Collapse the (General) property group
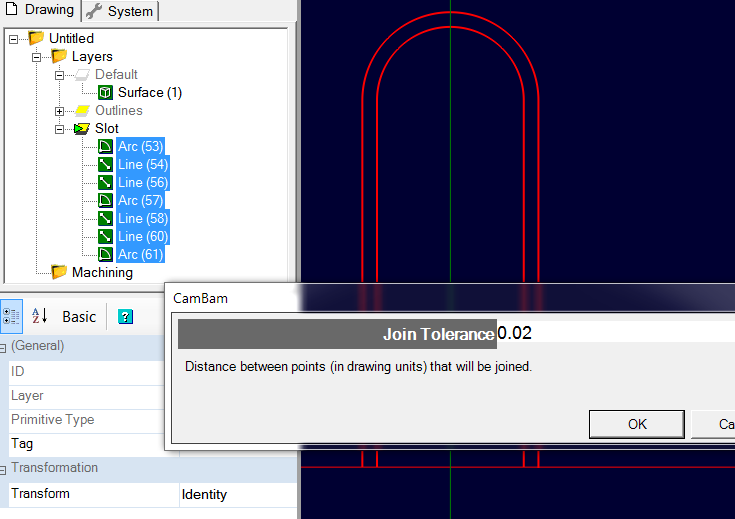This screenshot has height=519, width=735. pos(3,347)
